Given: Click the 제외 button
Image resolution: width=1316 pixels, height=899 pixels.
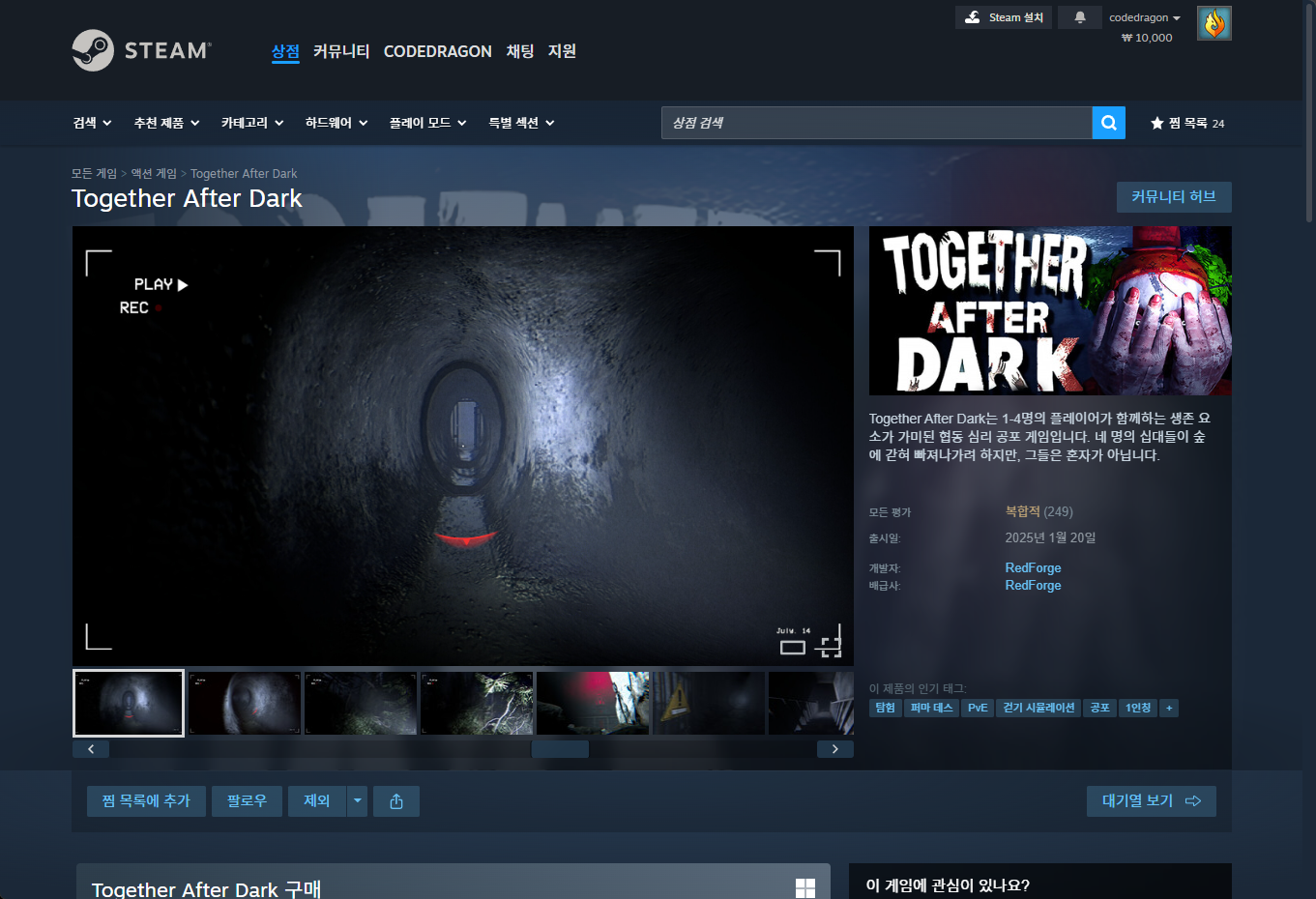Looking at the screenshot, I should (x=317, y=801).
